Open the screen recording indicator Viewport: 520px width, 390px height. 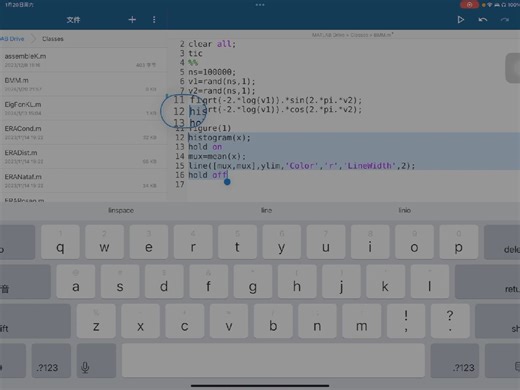(x=469, y=5)
